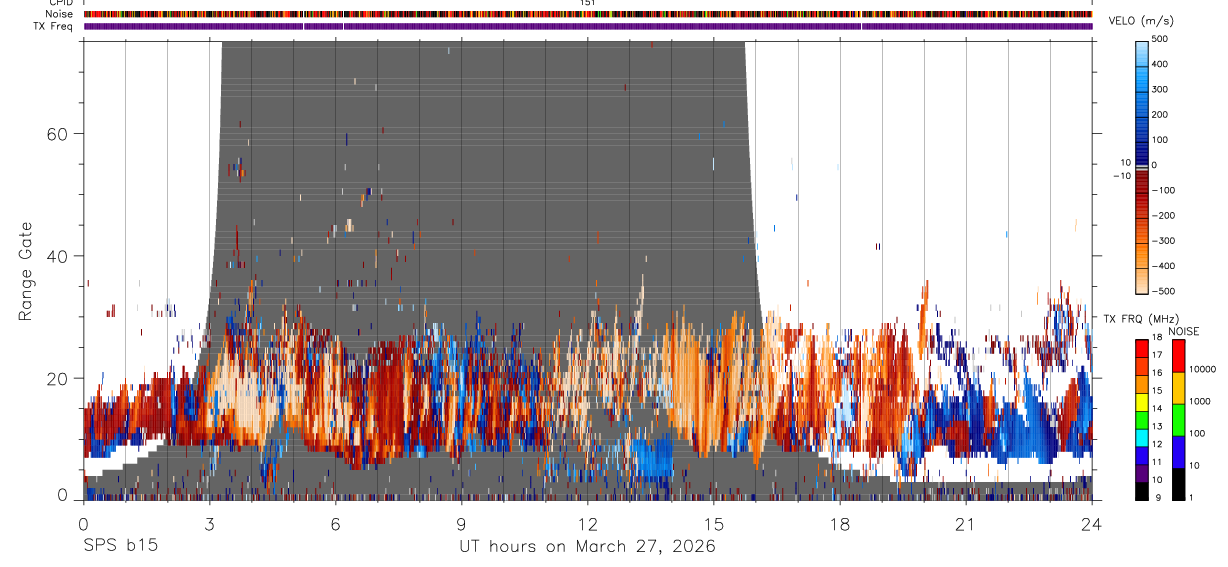Click the 24 tick on the UT hours axis
The height and width of the screenshot is (567, 1228).
coord(1092,523)
